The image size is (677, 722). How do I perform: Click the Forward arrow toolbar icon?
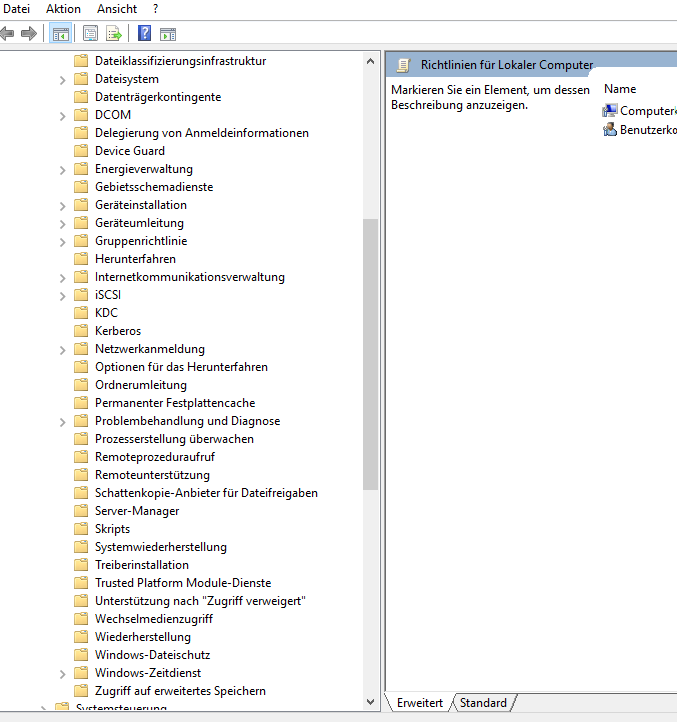click(x=29, y=34)
